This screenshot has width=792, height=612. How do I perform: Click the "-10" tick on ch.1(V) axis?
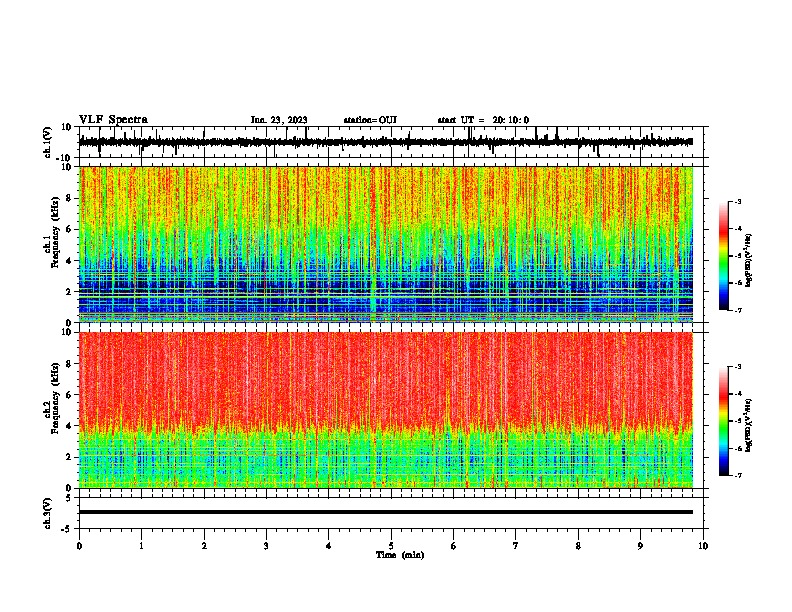point(65,158)
